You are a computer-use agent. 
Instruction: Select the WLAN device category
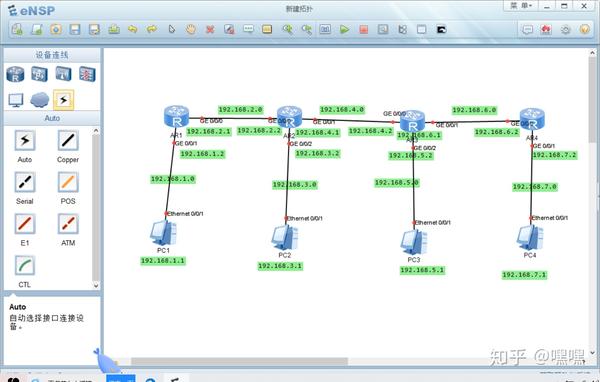(63, 74)
